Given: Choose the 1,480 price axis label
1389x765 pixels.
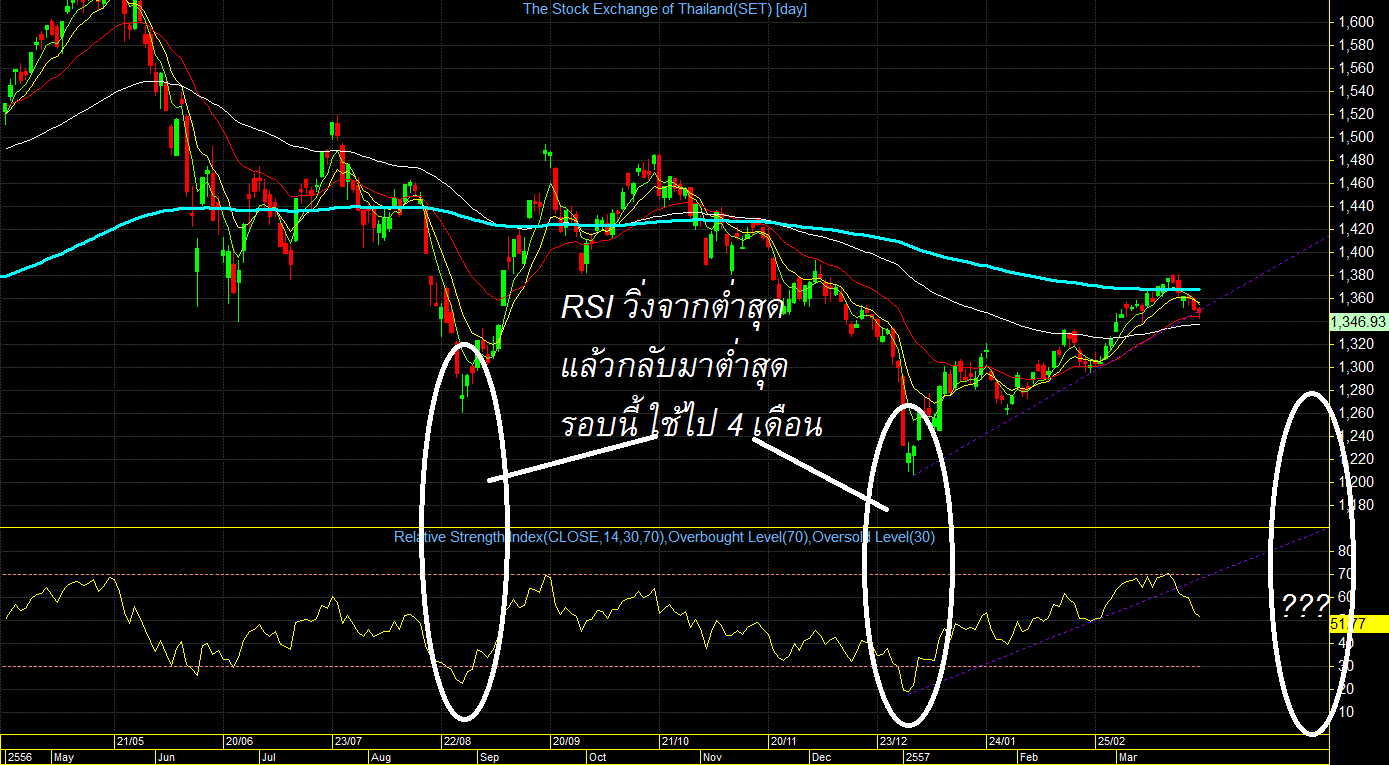Looking at the screenshot, I should pyautogui.click(x=1354, y=160).
